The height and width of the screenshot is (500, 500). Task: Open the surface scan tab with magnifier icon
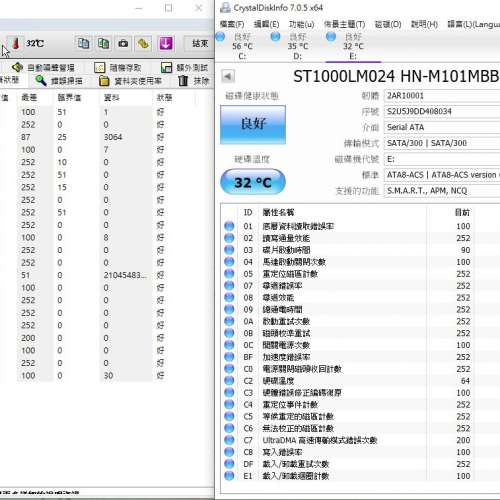[x=59, y=81]
